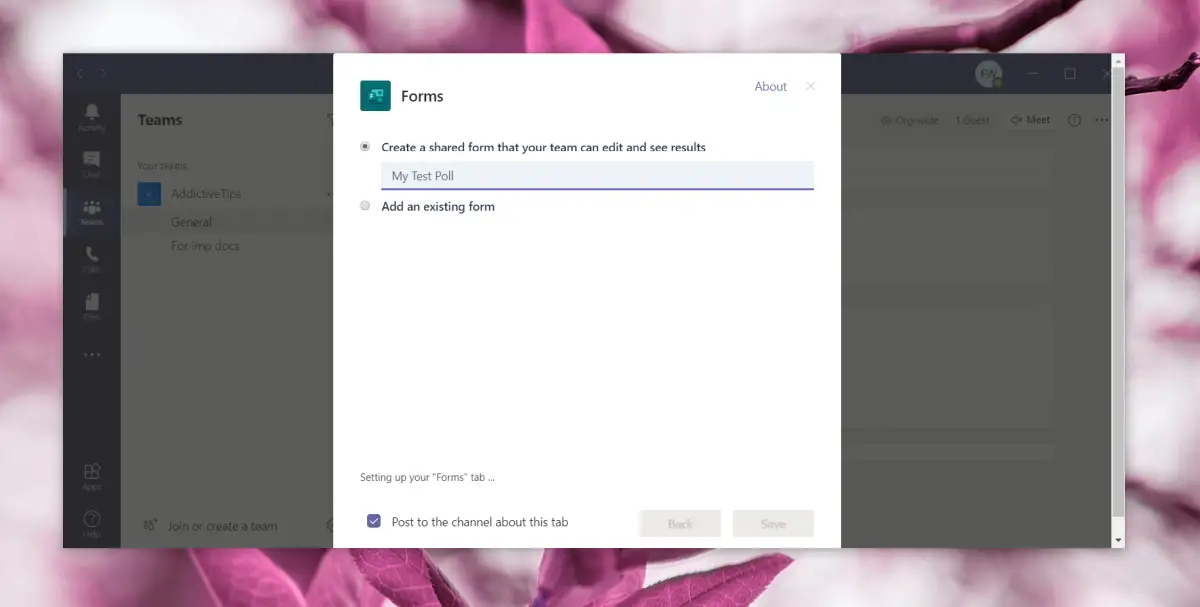Click Setting up your "Forms" tab status text

click(x=427, y=478)
